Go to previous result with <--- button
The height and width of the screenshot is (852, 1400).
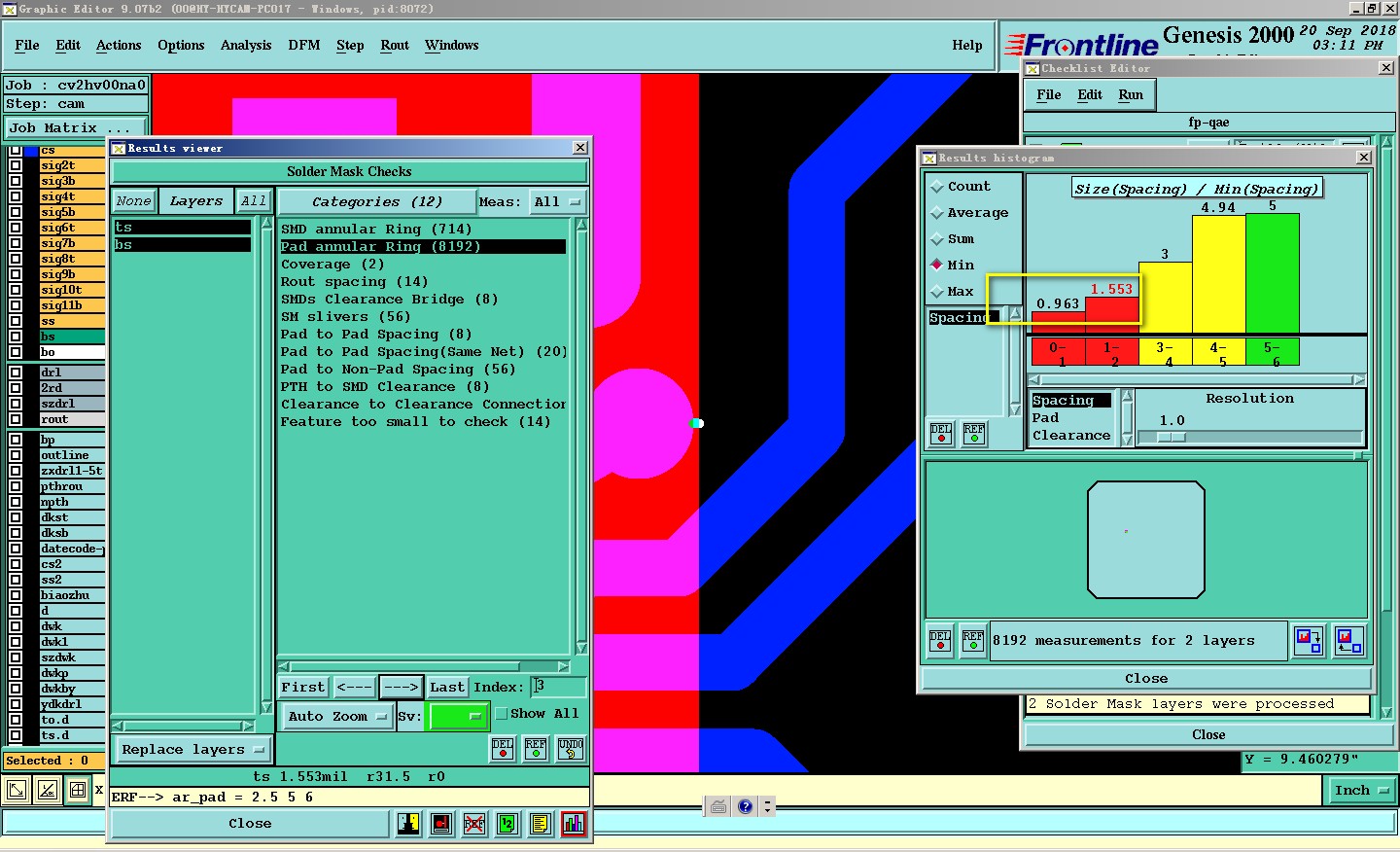click(x=354, y=688)
